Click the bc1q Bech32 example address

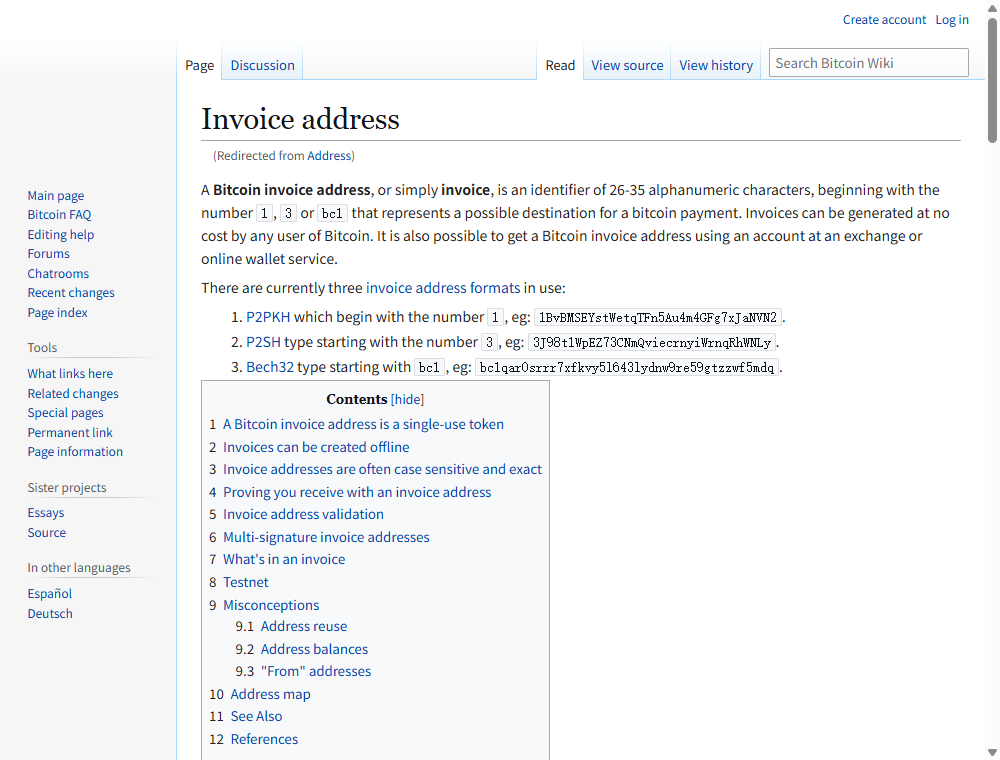(x=627, y=367)
